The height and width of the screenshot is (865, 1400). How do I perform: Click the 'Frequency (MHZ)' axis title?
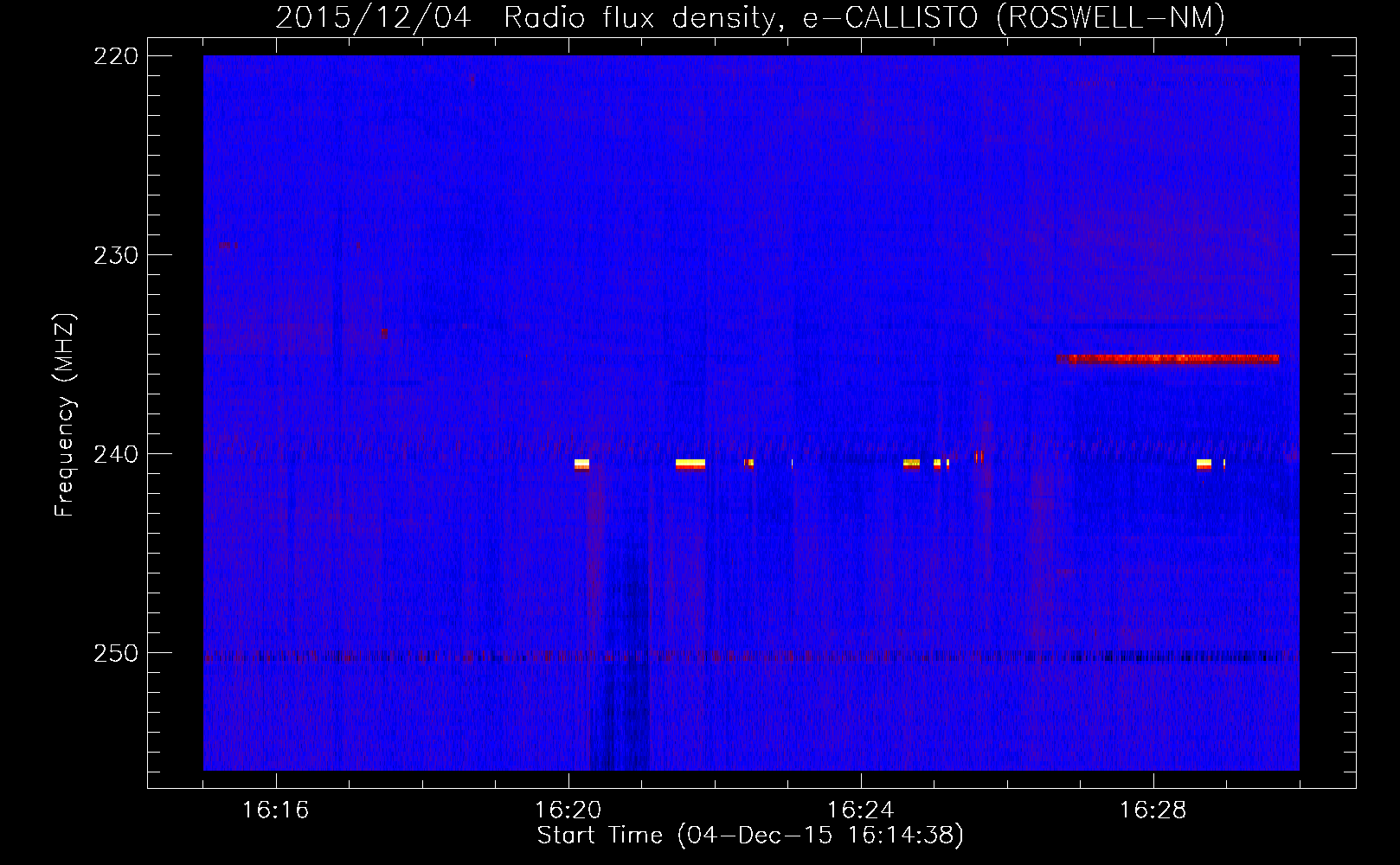(x=65, y=415)
